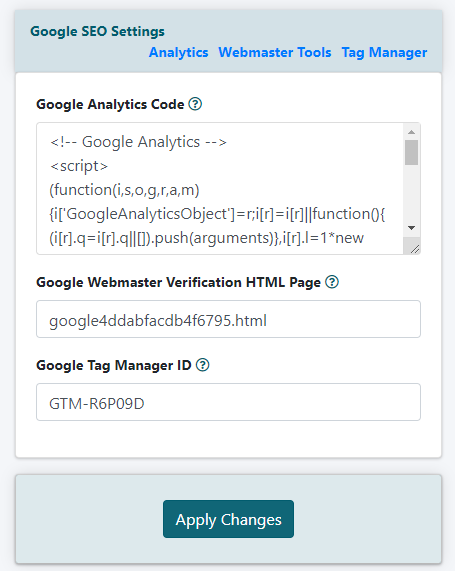Image resolution: width=455 pixels, height=571 pixels.
Task: Click the Apply Changes button
Action: [228, 519]
